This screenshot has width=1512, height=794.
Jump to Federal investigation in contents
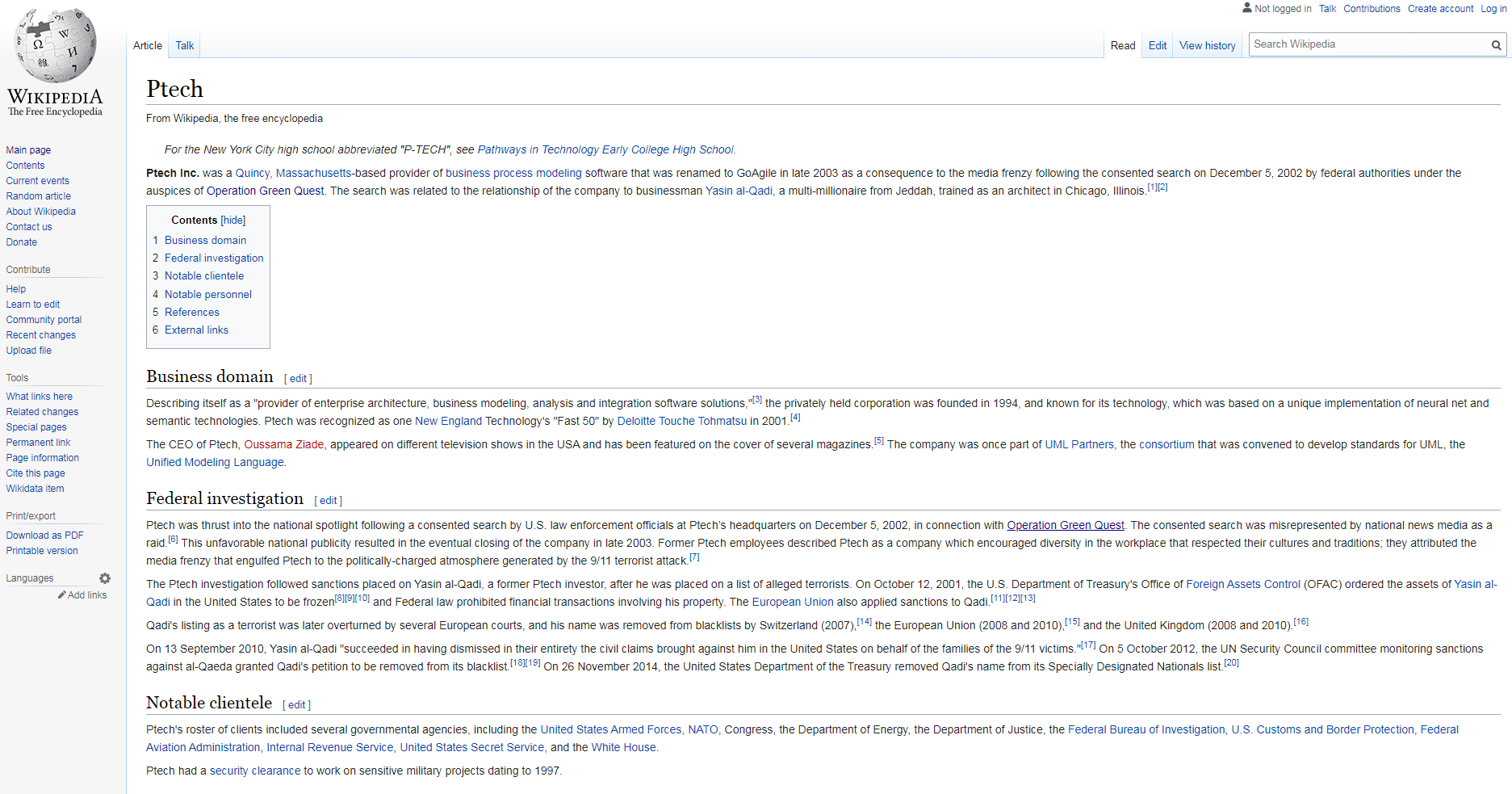click(x=214, y=258)
